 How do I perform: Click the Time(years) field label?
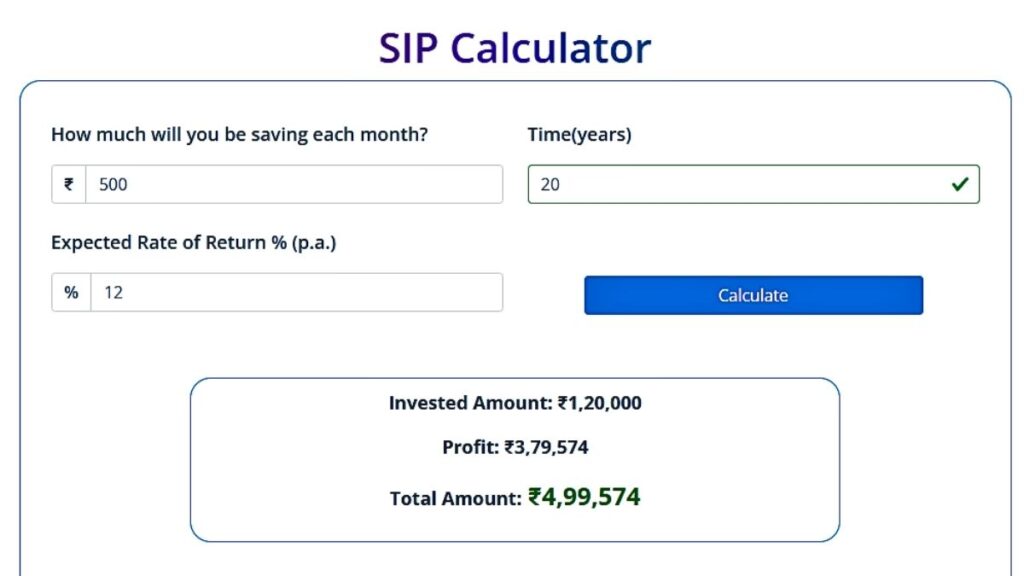[580, 133]
